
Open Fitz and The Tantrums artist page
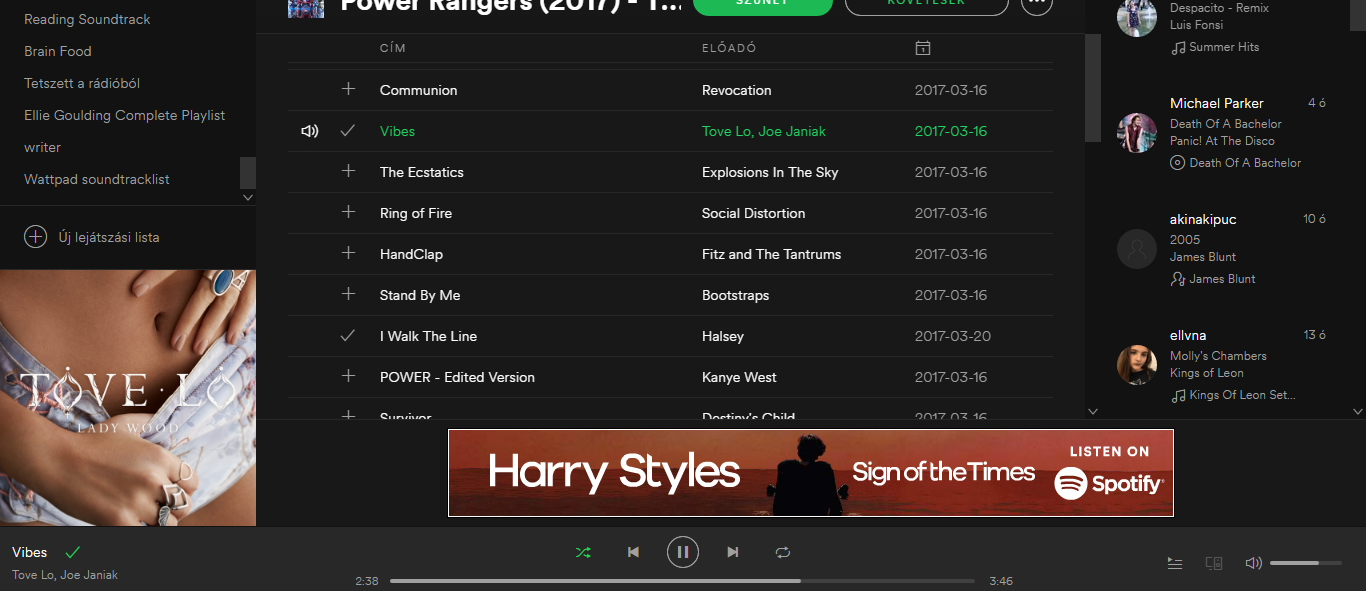772,254
